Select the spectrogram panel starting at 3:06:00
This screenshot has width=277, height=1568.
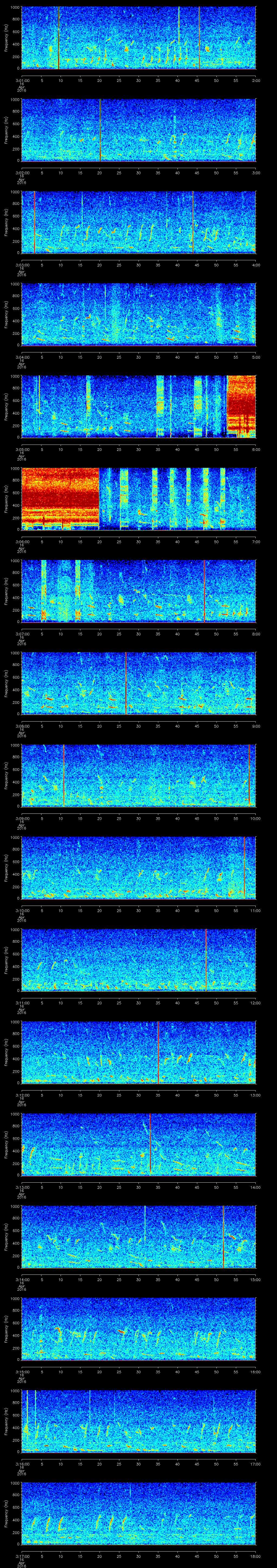click(x=139, y=499)
